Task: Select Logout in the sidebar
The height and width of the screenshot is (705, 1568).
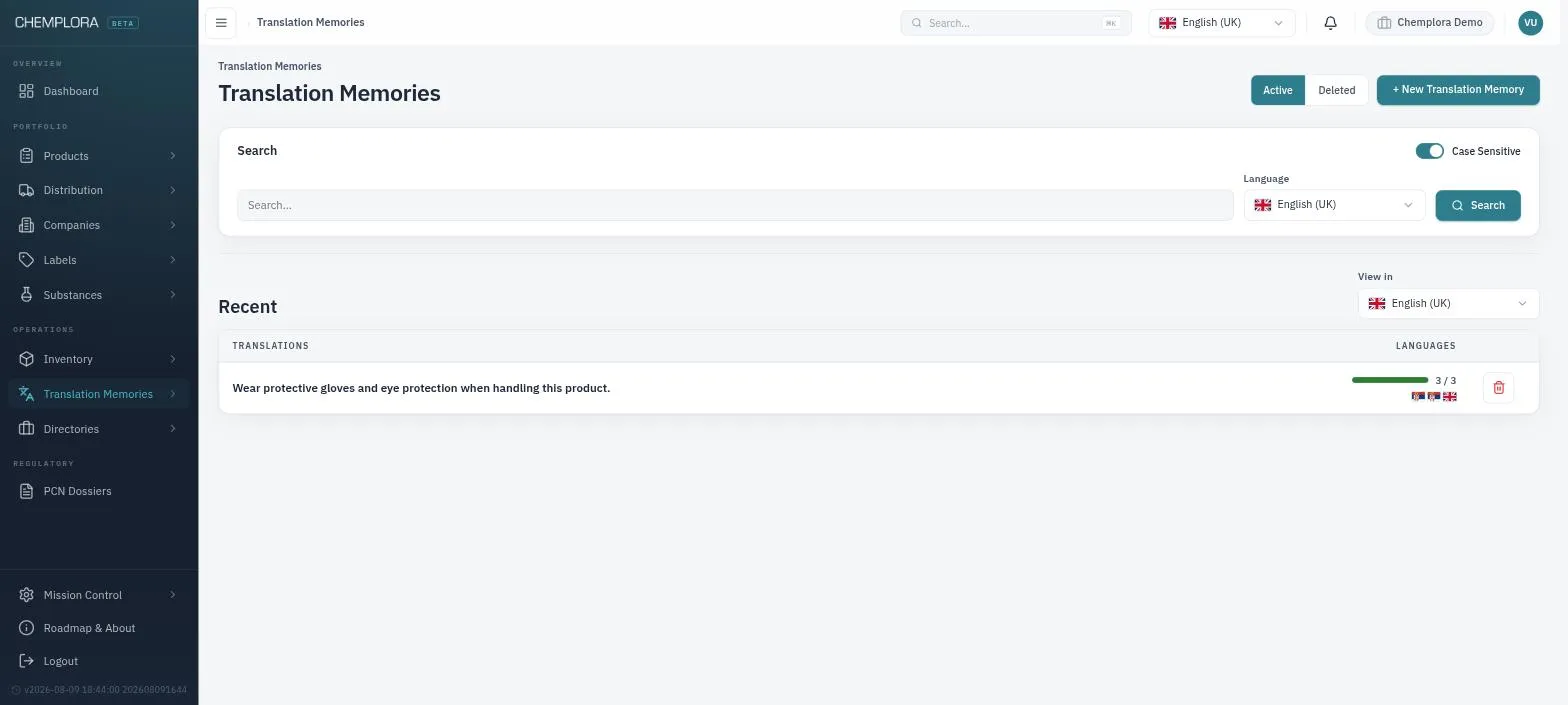Action: click(99, 661)
